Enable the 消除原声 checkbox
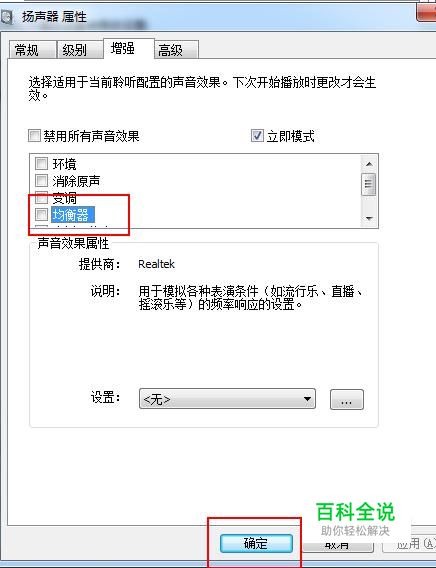This screenshot has width=436, height=568. point(41,180)
